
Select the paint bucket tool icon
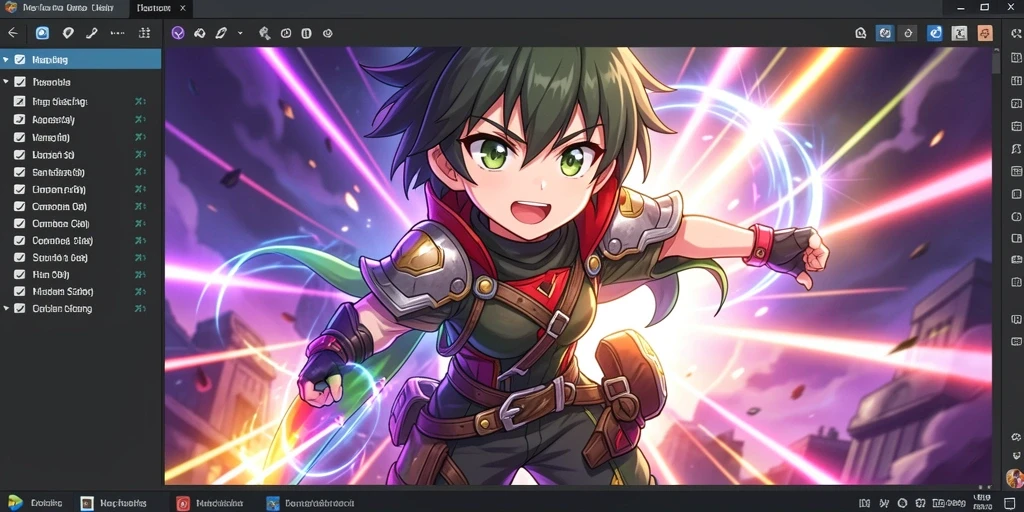[200, 33]
